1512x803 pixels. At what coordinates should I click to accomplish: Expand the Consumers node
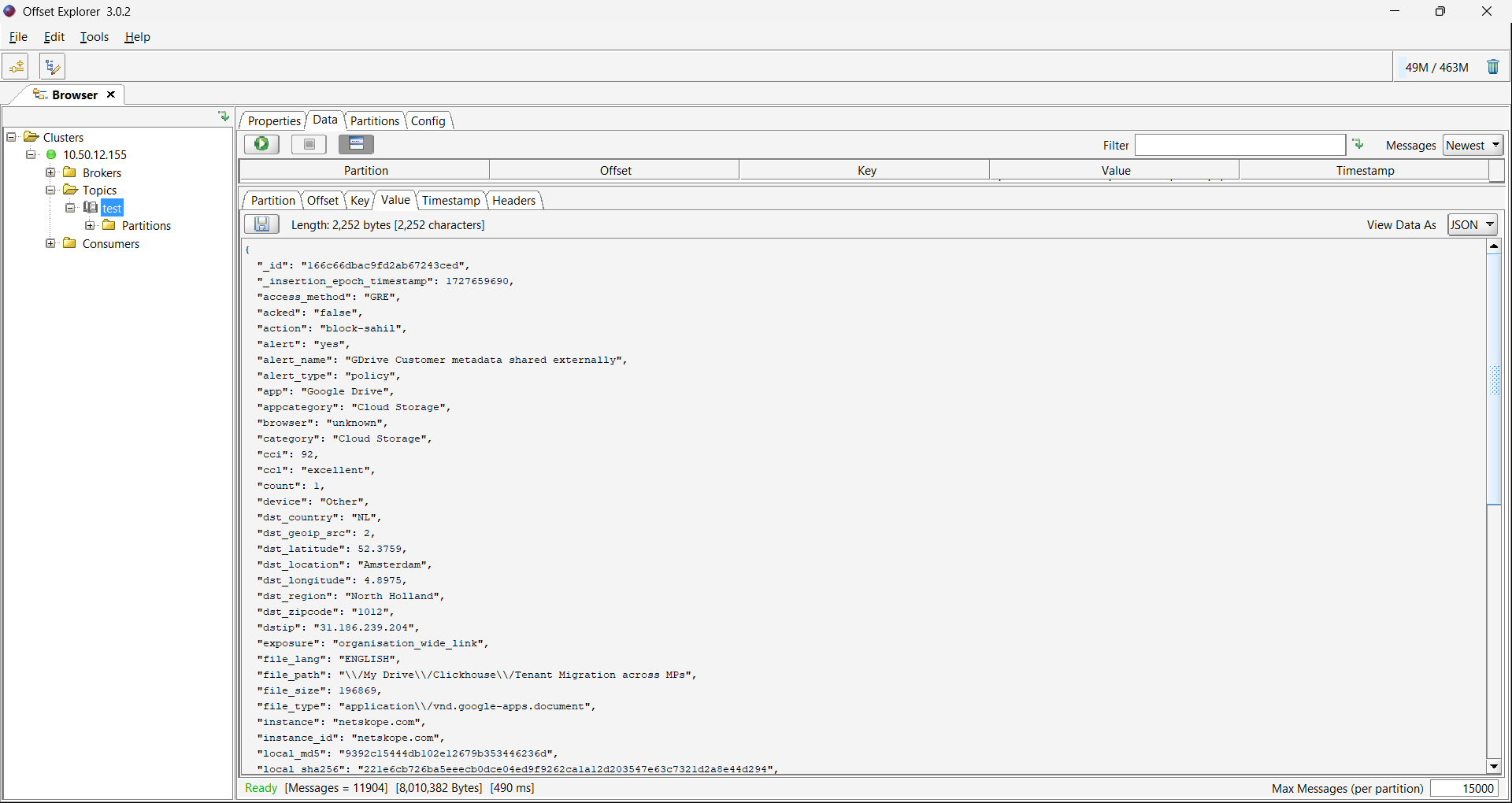click(x=50, y=243)
